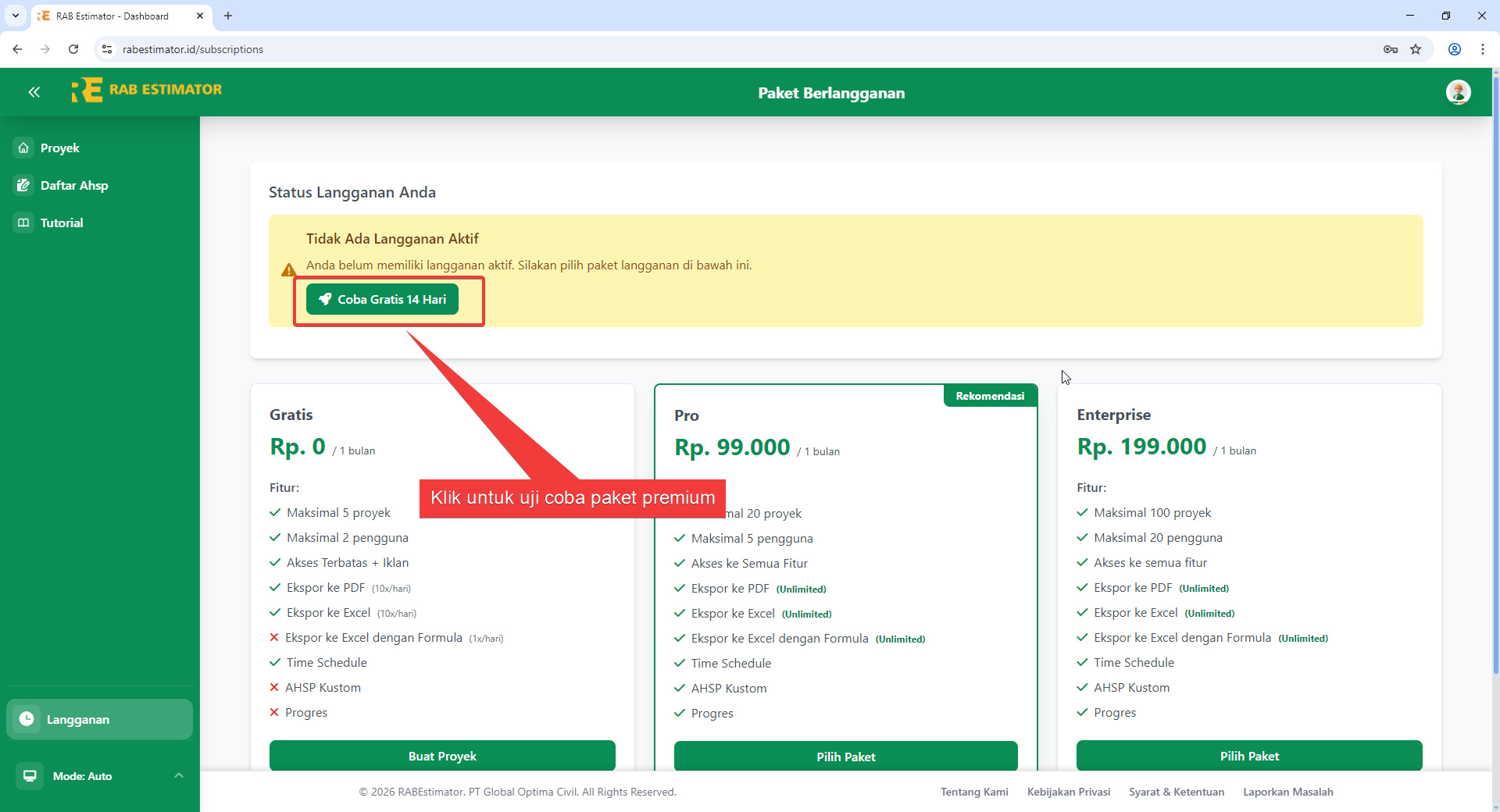Bookmark this page with star icon

click(x=1416, y=49)
